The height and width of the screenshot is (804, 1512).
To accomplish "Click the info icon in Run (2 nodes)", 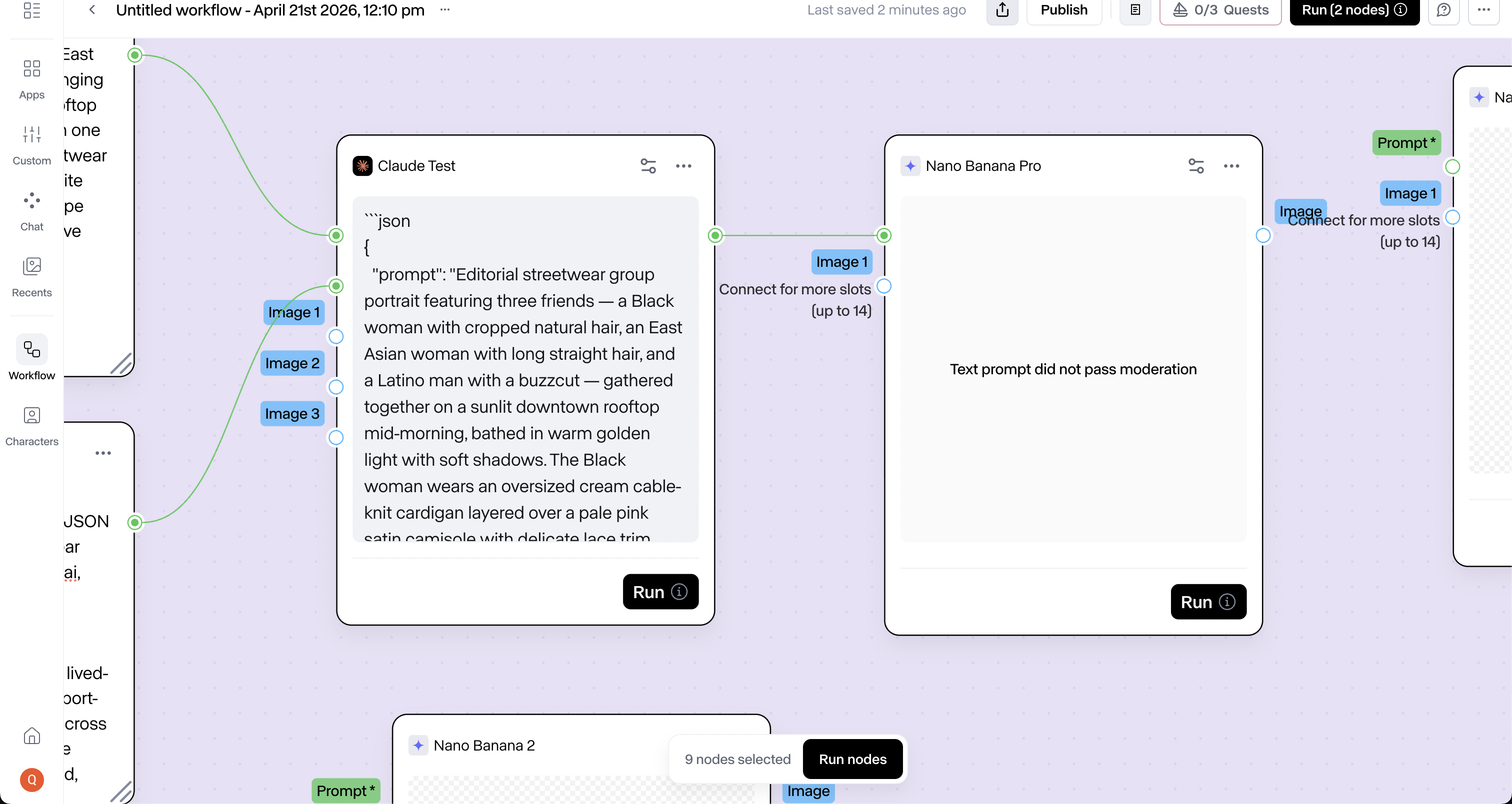I will (1400, 10).
